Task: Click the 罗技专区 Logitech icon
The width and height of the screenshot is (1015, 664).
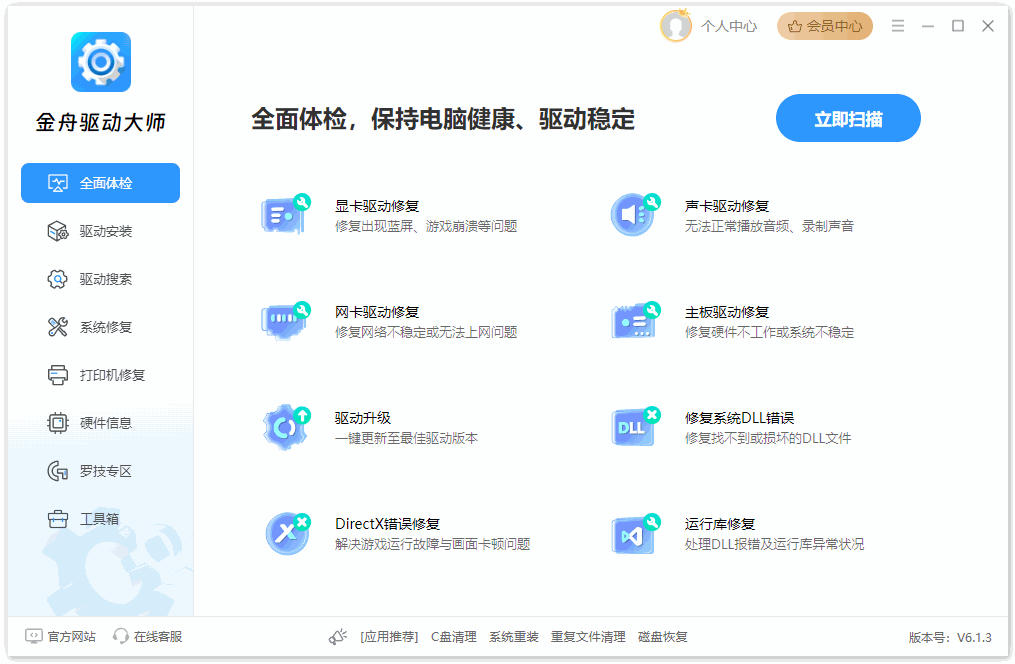Action: (58, 470)
